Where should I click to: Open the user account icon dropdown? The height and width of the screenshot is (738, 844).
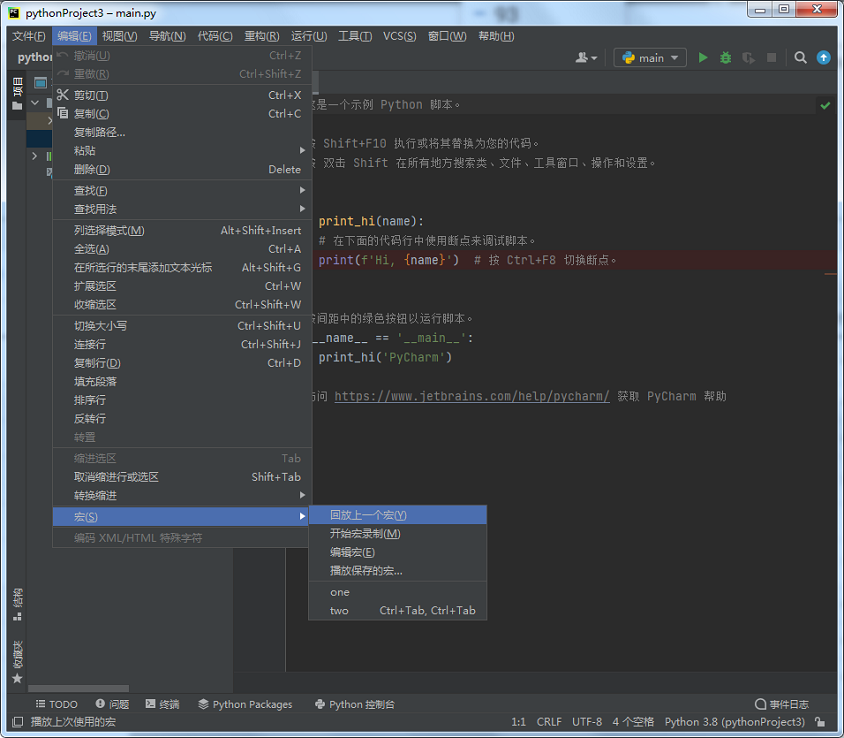[x=586, y=58]
